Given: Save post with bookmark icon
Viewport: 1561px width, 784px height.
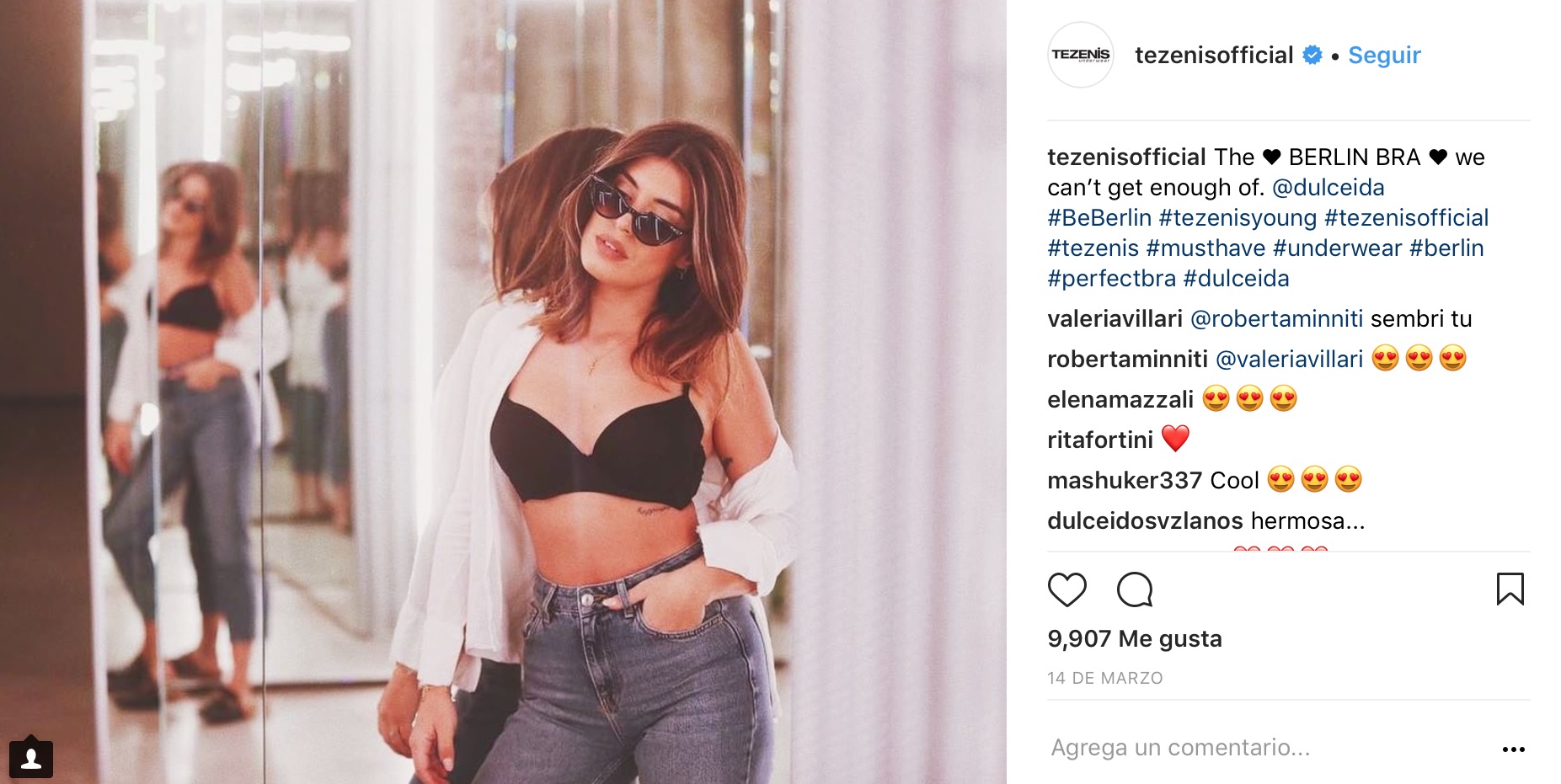Looking at the screenshot, I should click(x=1510, y=589).
